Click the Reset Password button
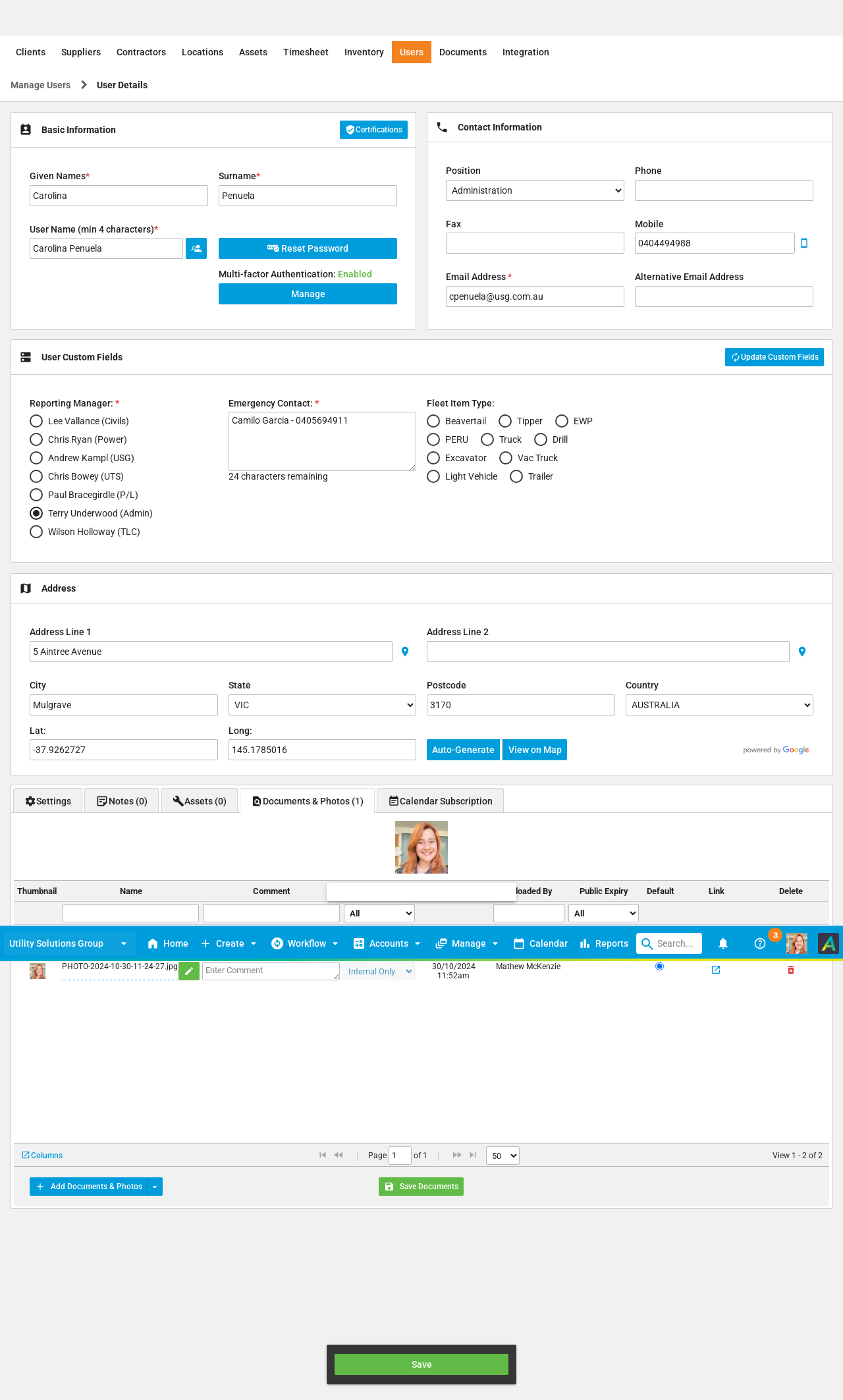 pyautogui.click(x=308, y=248)
